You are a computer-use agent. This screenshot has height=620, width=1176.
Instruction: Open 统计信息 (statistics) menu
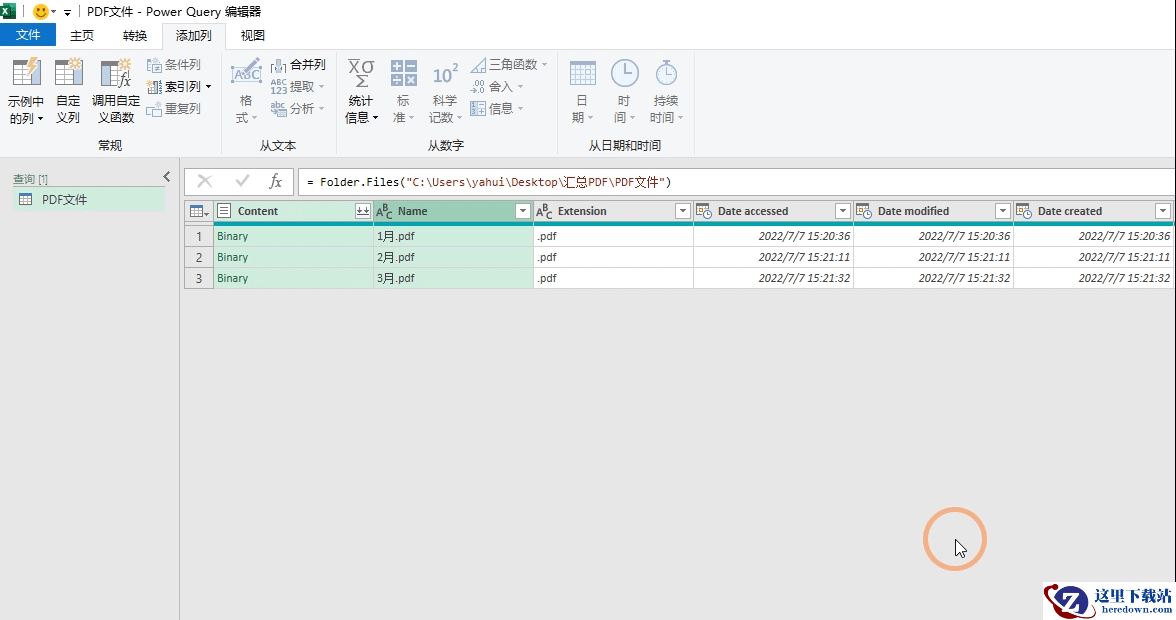pyautogui.click(x=362, y=91)
